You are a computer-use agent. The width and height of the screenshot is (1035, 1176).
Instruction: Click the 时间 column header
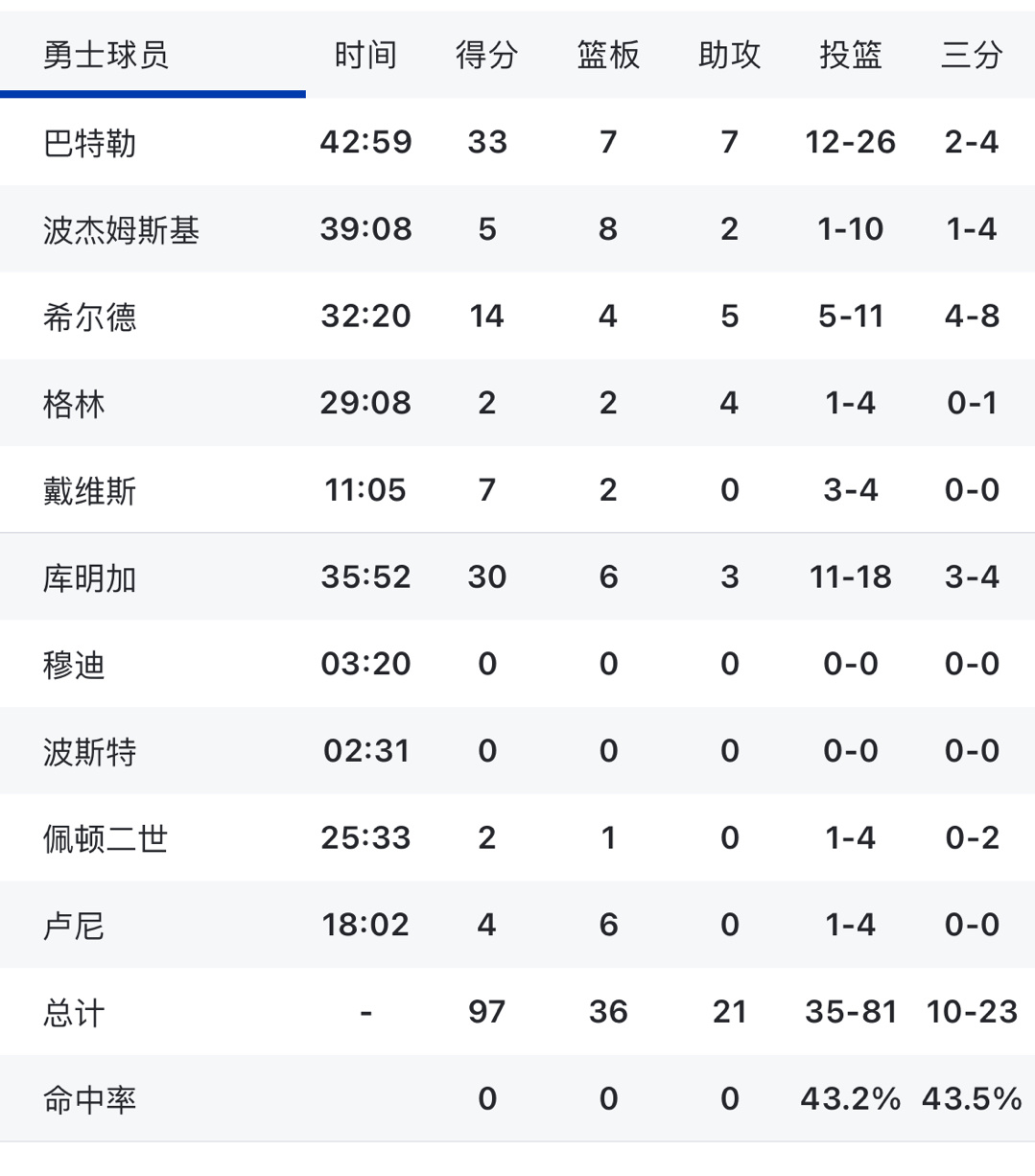point(365,55)
